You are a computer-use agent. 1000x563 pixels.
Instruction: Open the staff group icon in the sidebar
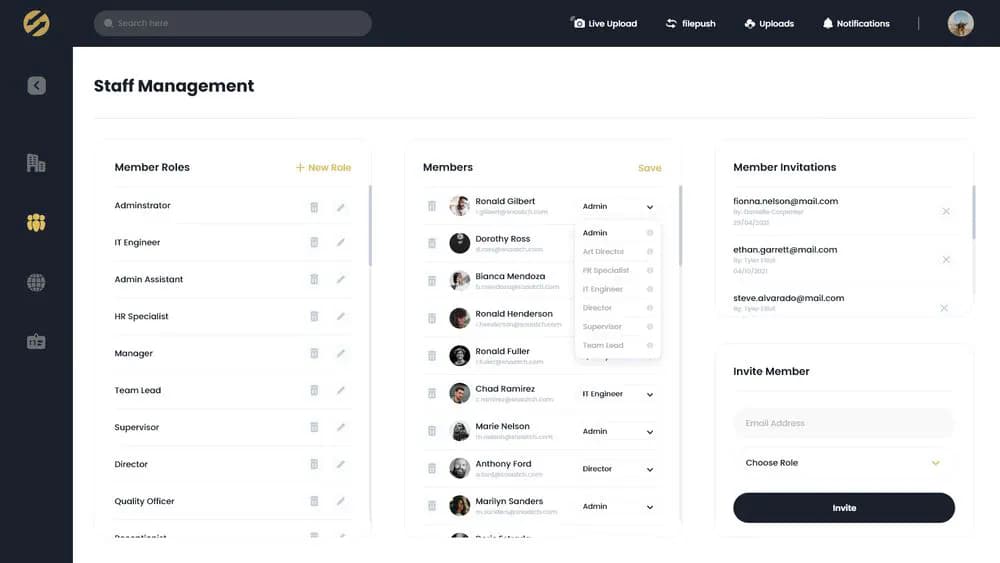(x=36, y=223)
